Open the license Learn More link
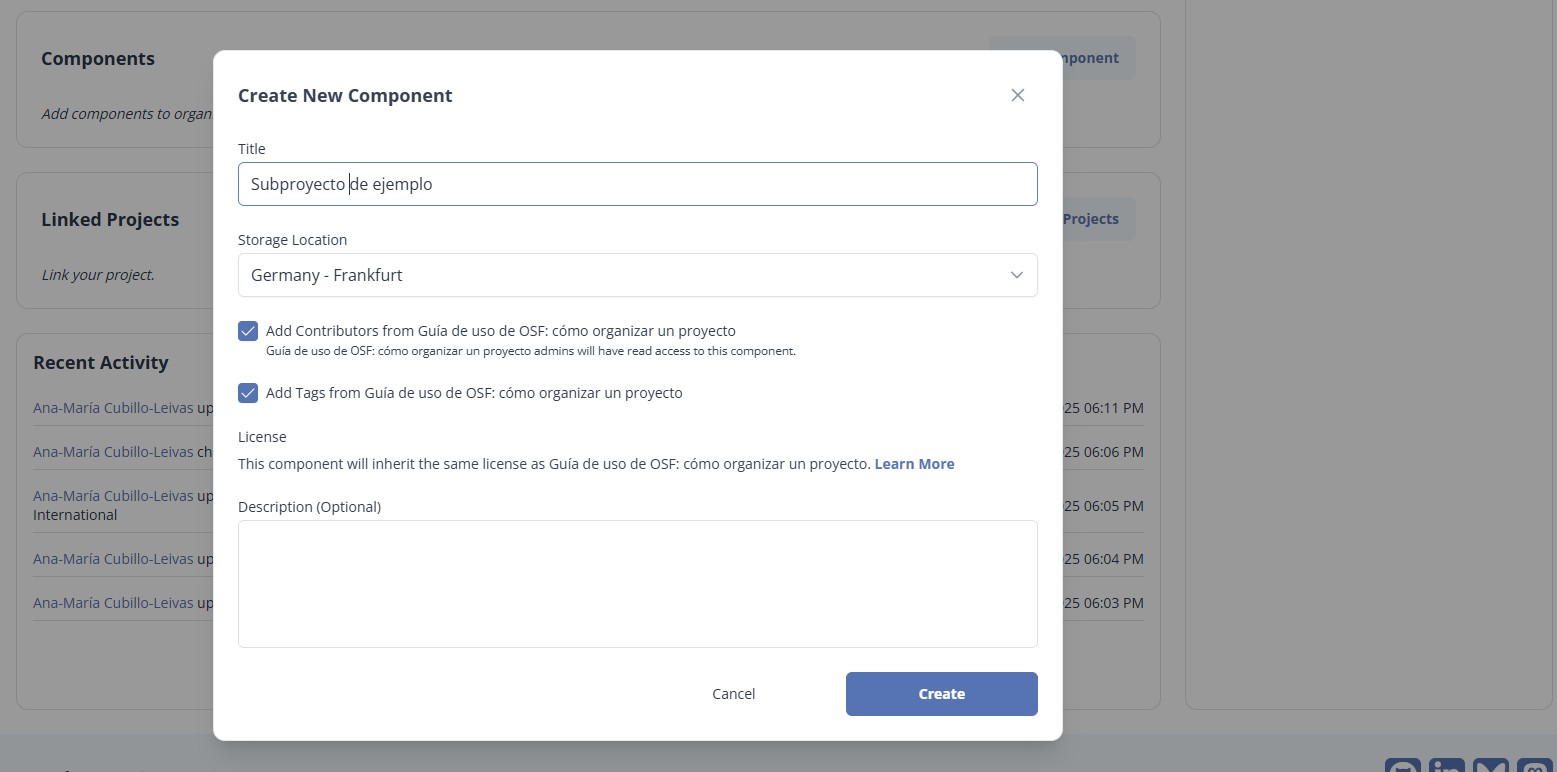This screenshot has width=1557, height=772. click(x=914, y=464)
